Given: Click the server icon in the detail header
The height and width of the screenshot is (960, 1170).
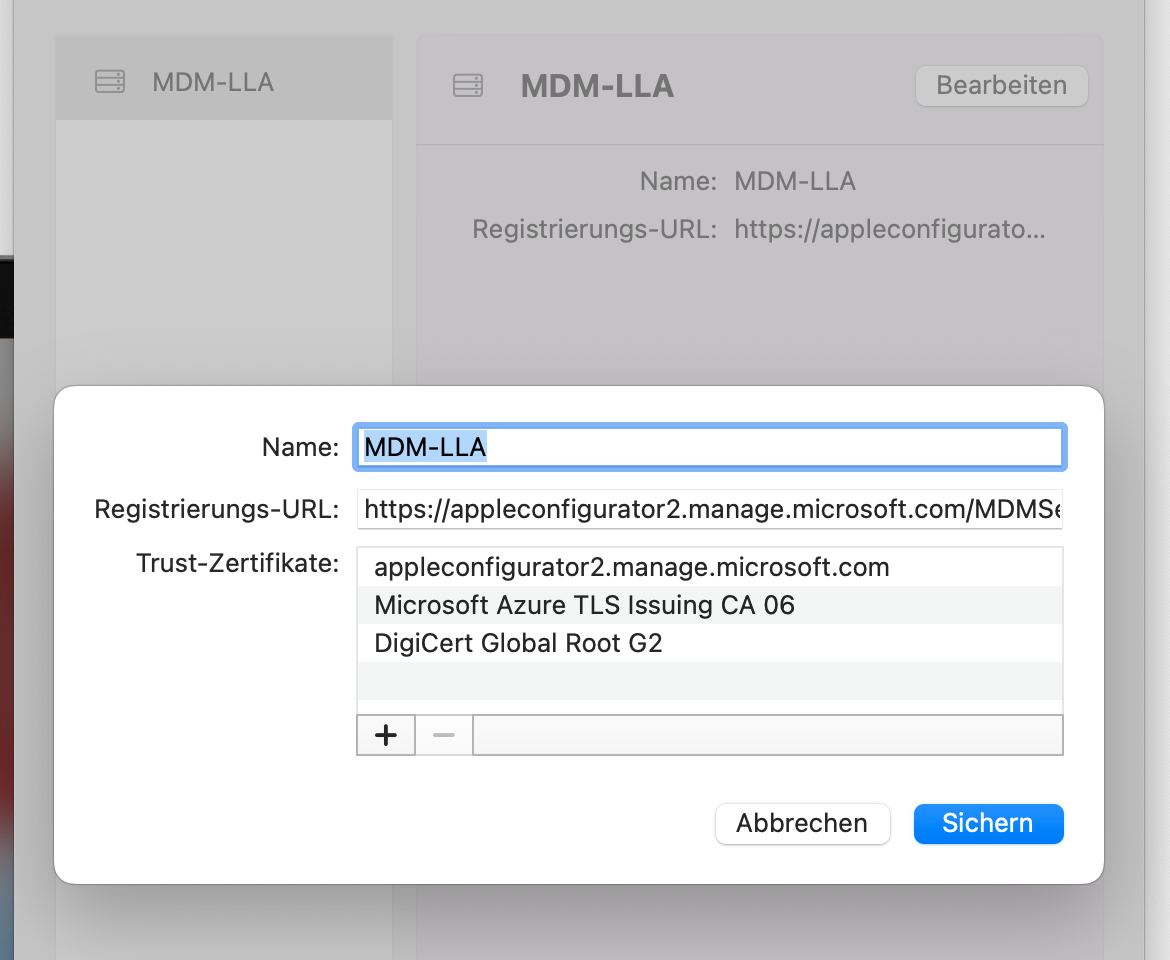Looking at the screenshot, I should pos(468,86).
